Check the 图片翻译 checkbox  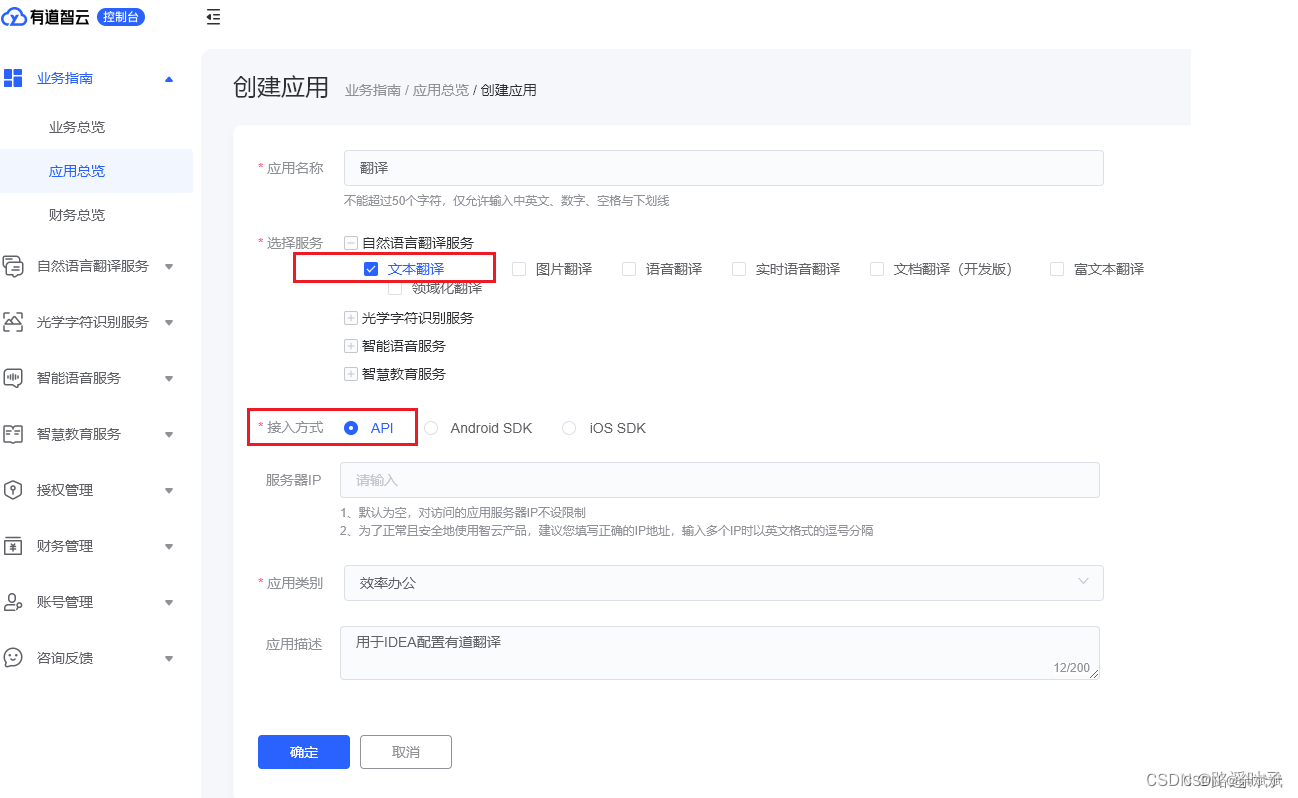tap(519, 269)
